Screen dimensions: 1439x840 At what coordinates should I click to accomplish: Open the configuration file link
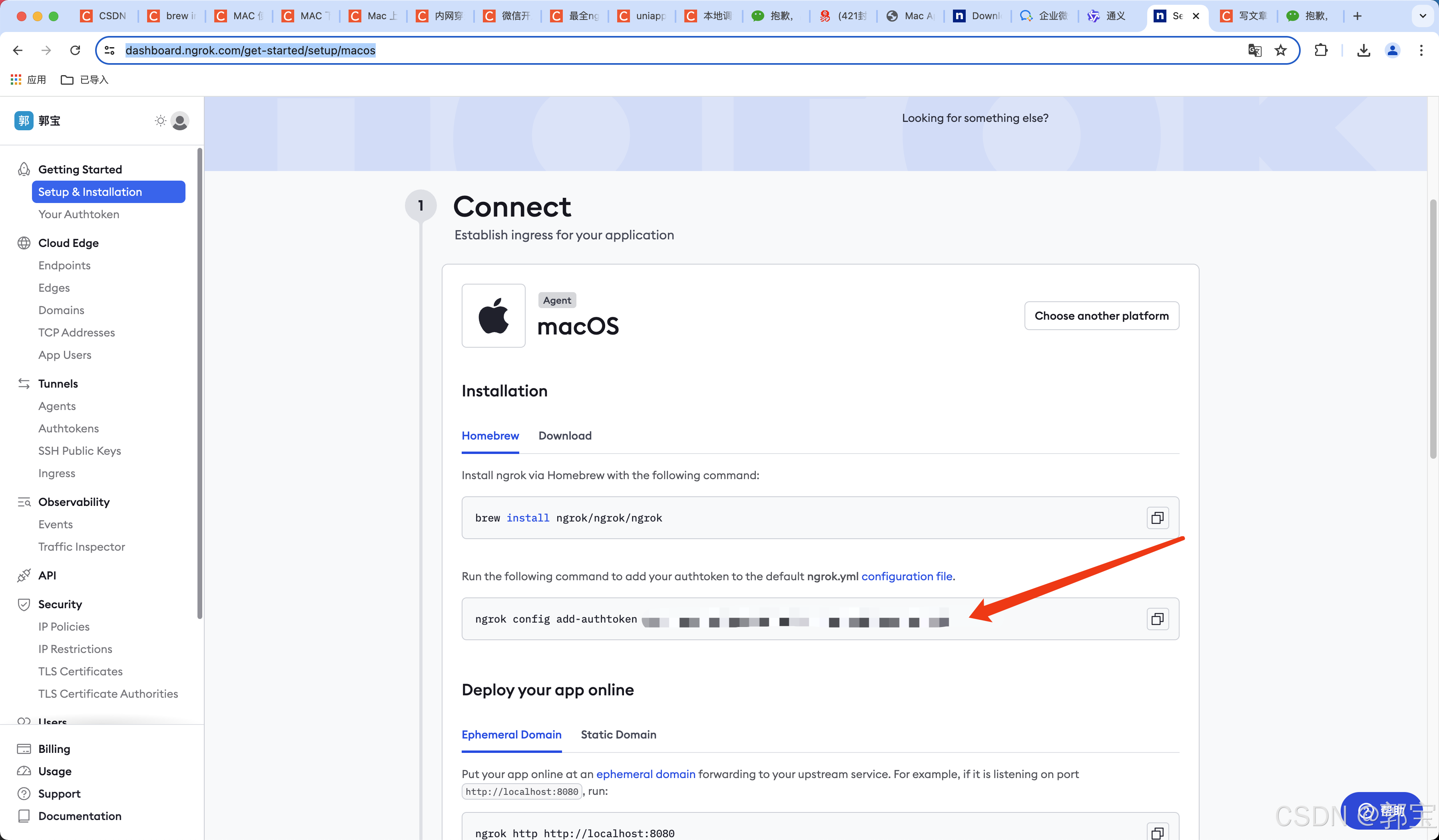[906, 576]
